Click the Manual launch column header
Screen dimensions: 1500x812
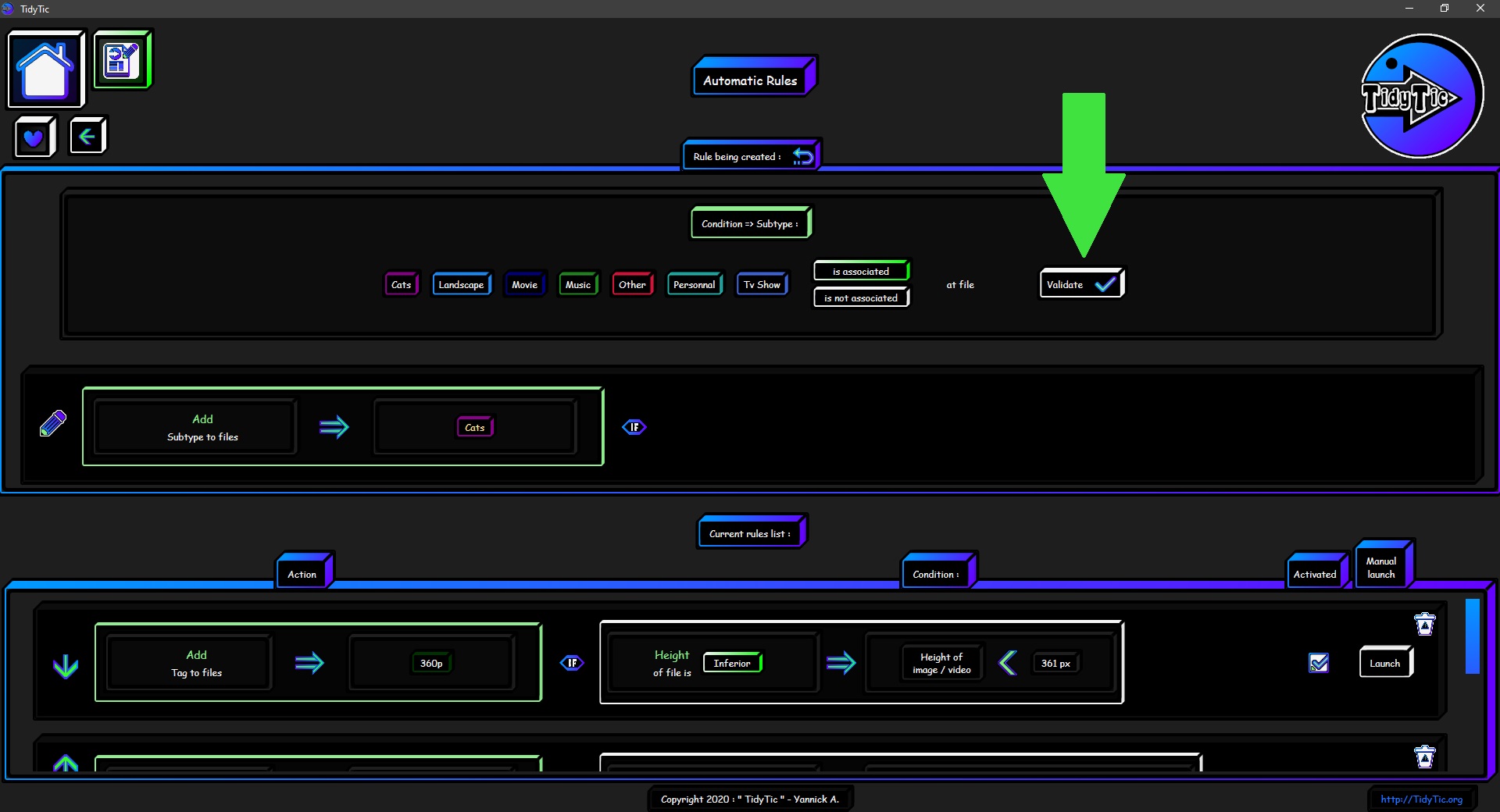[x=1385, y=564]
